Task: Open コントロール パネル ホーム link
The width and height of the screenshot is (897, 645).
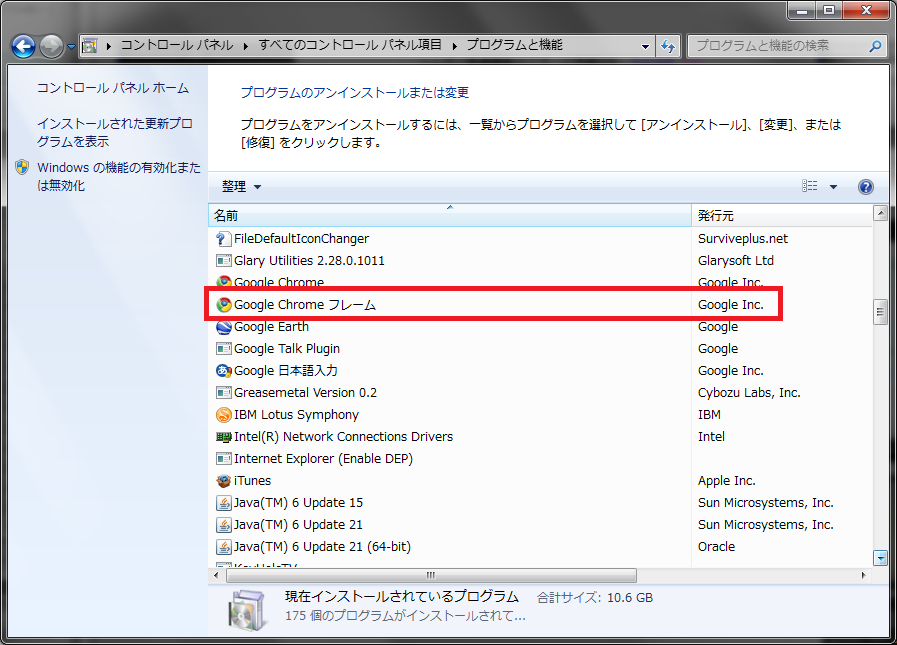Action: 113,88
